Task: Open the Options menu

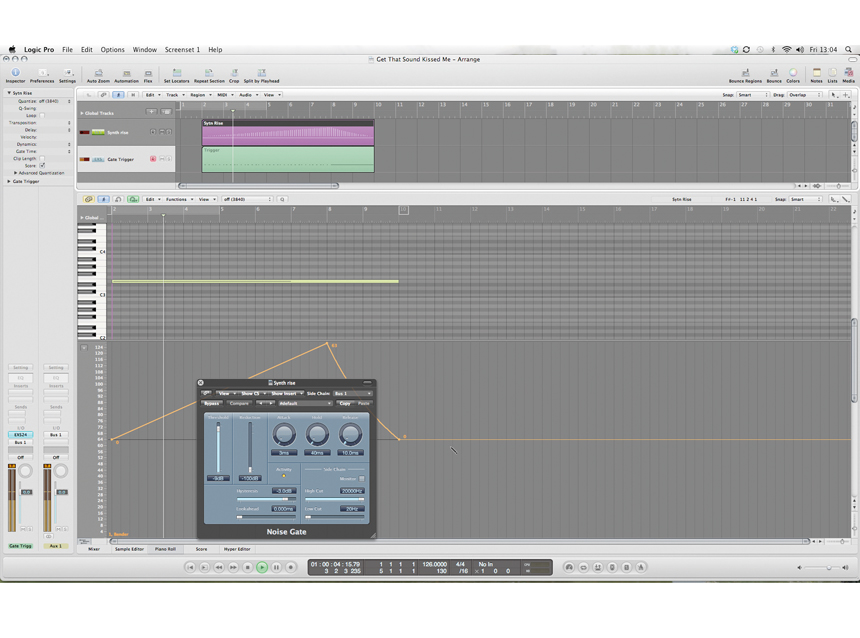Action: tap(112, 49)
